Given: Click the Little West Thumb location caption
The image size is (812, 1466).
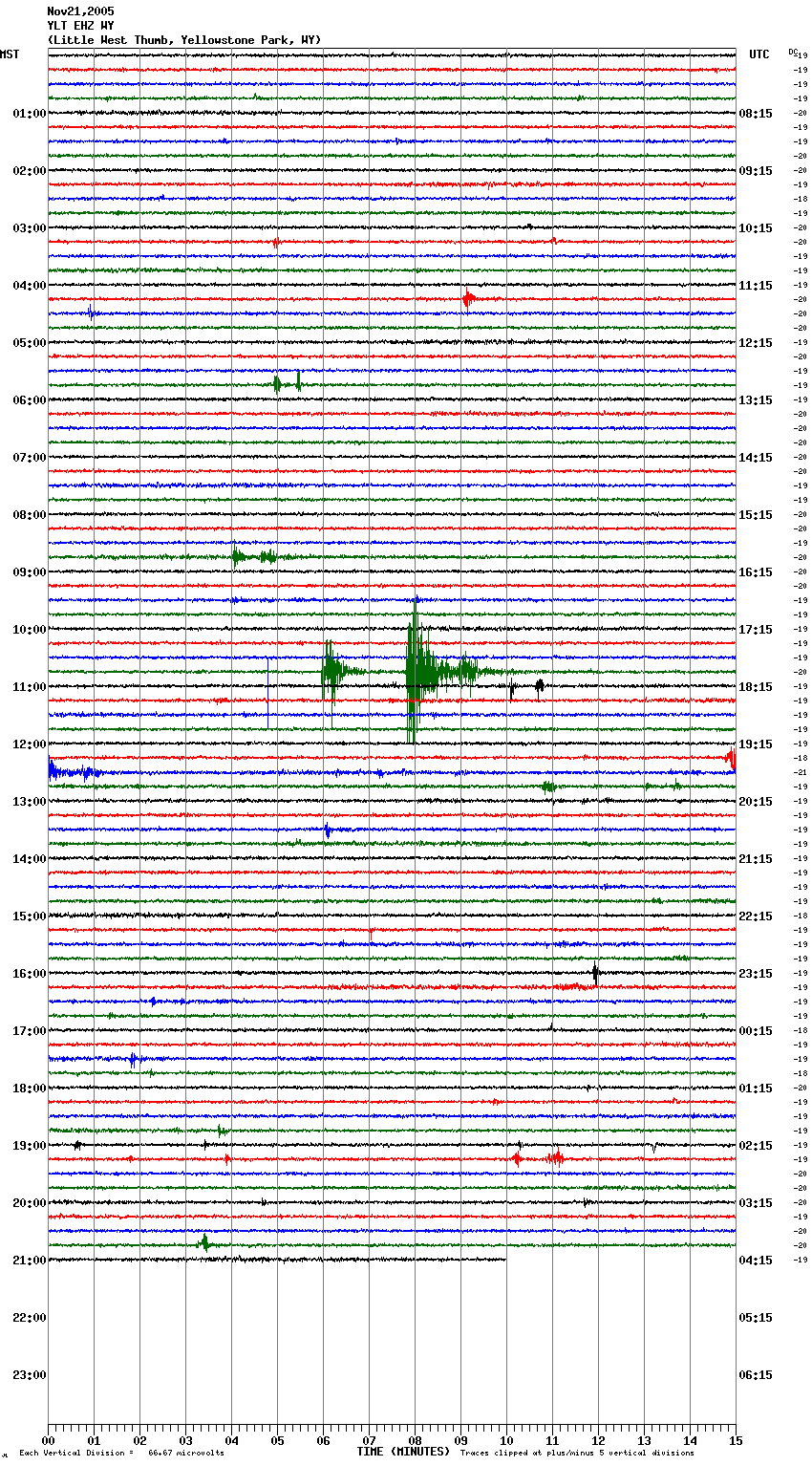Looking at the screenshot, I should [184, 40].
